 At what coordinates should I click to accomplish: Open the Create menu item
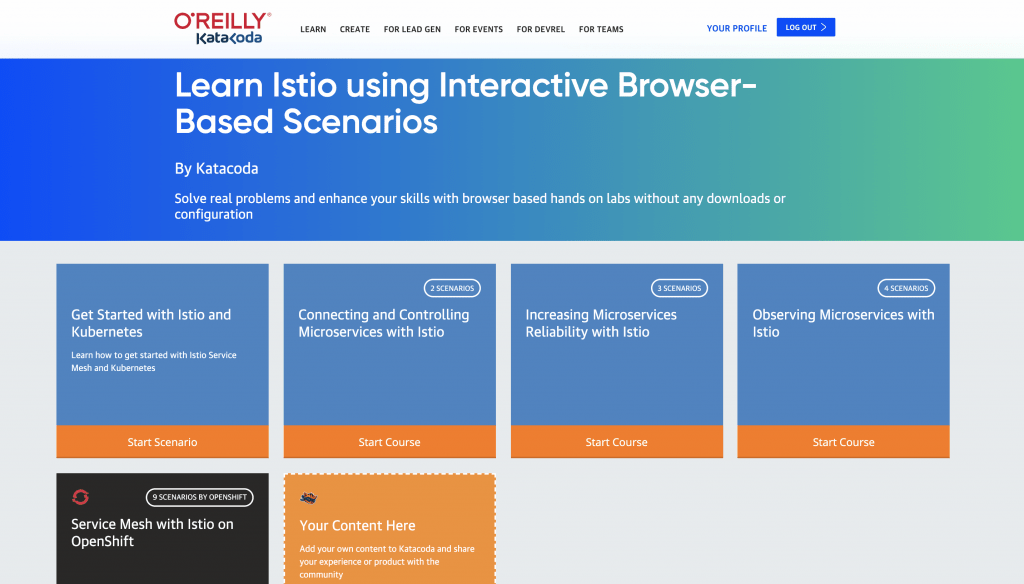click(355, 29)
